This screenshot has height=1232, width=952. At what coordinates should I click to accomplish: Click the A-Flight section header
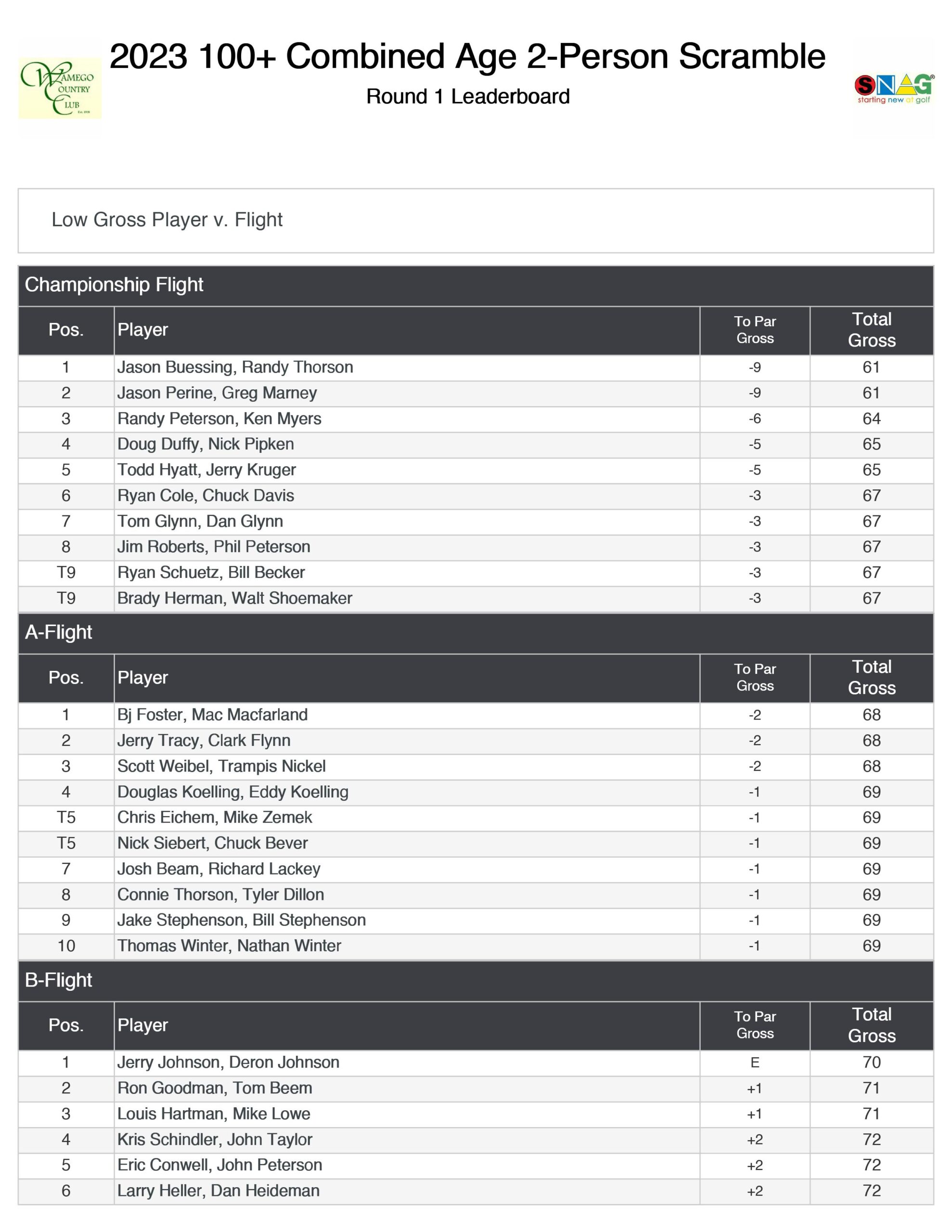pos(59,632)
